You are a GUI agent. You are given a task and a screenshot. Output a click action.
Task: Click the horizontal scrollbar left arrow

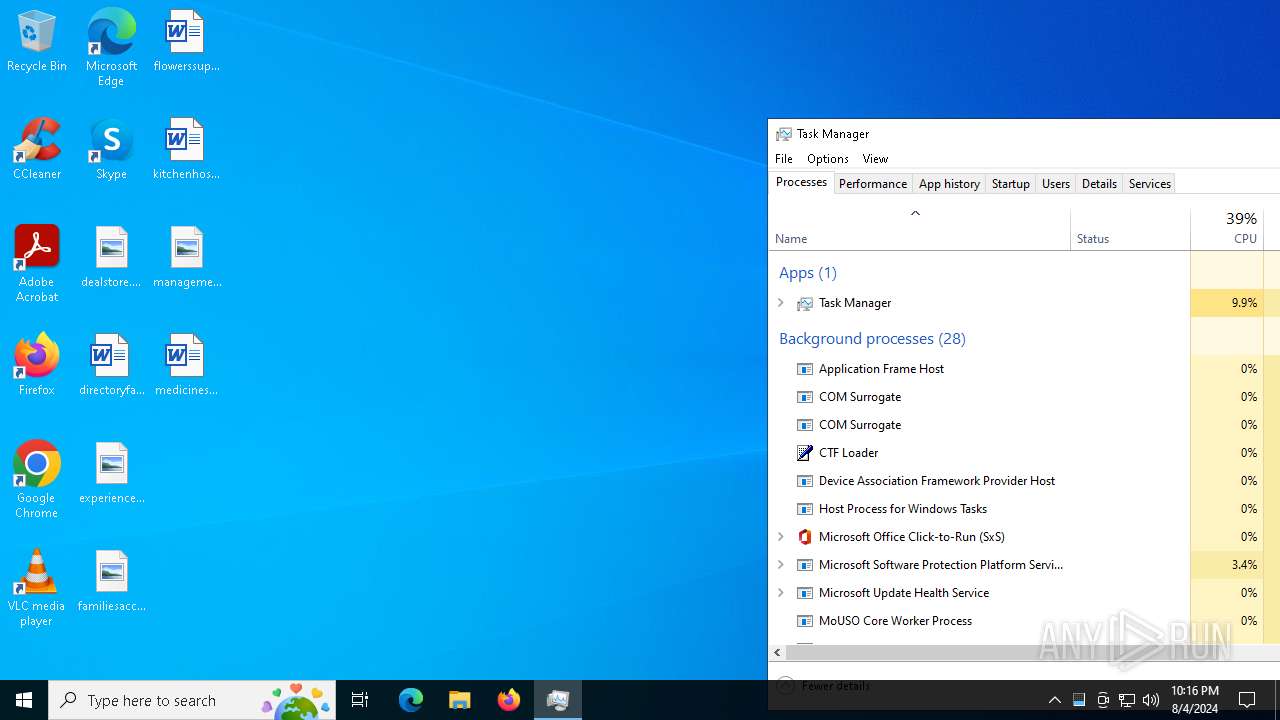coord(777,652)
